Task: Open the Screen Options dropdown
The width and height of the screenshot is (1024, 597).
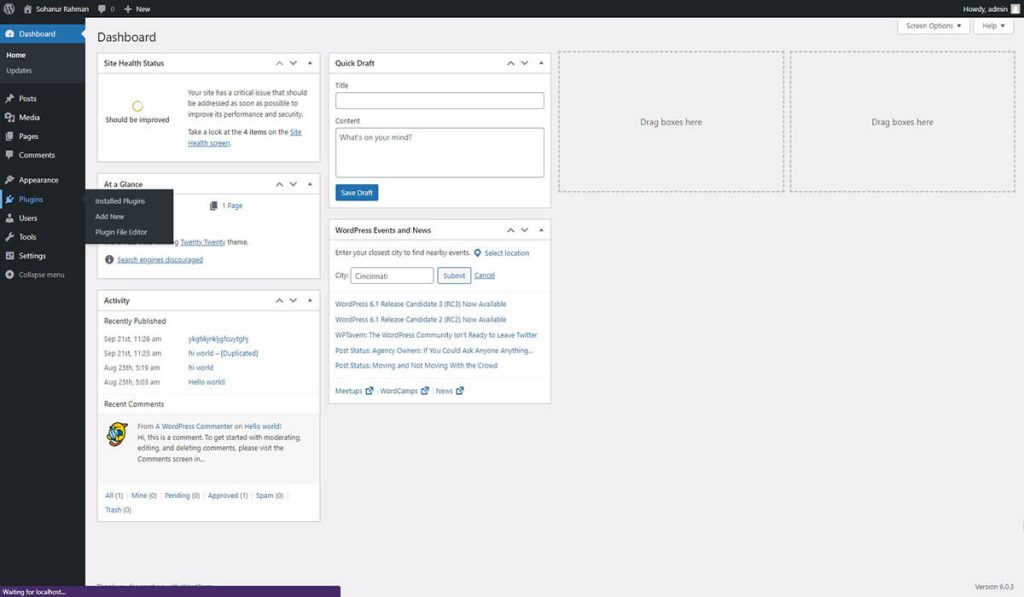Action: [933, 26]
